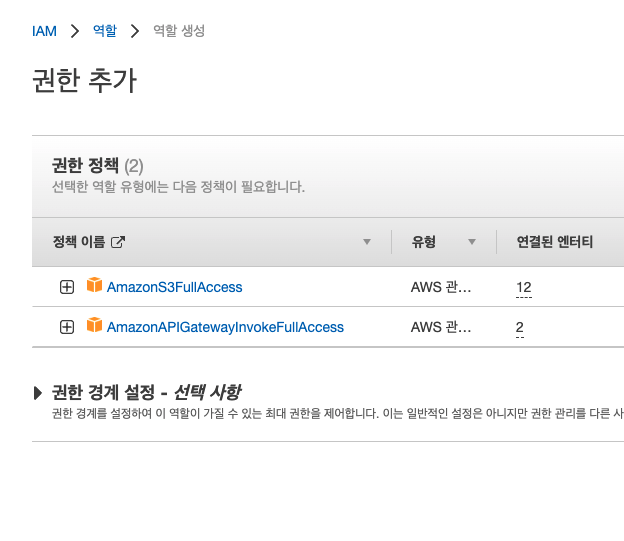Click the attached entities count 12

tap(524, 287)
